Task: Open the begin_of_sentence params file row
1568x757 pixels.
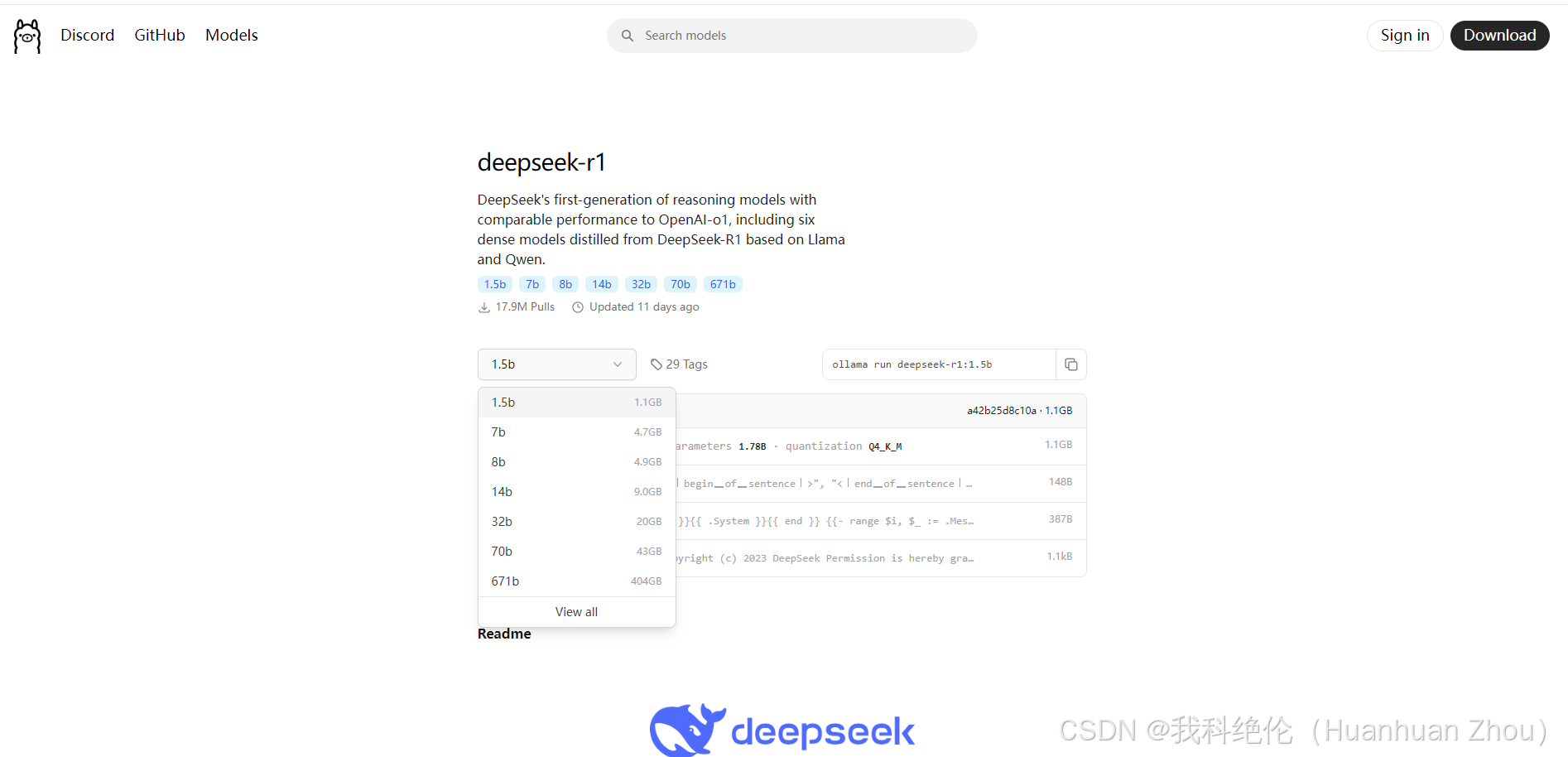Action: click(x=881, y=484)
